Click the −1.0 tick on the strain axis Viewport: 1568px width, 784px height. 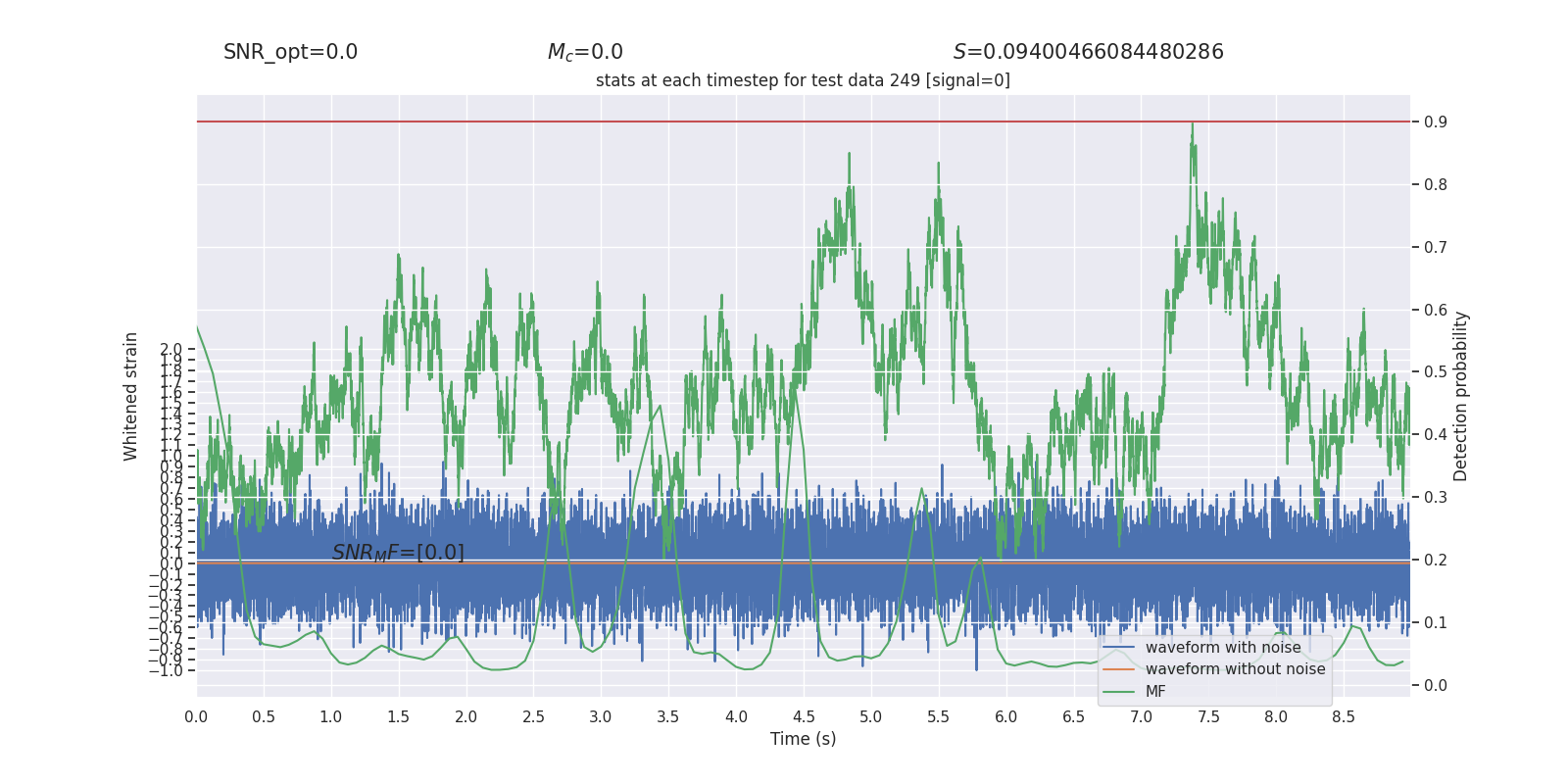(x=165, y=671)
